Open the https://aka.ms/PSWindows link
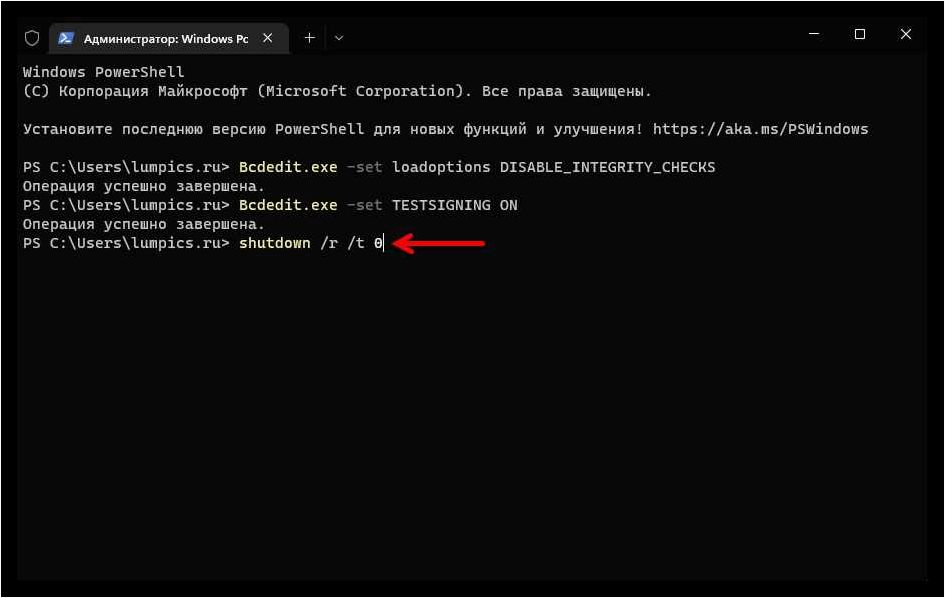945x598 pixels. tap(761, 129)
